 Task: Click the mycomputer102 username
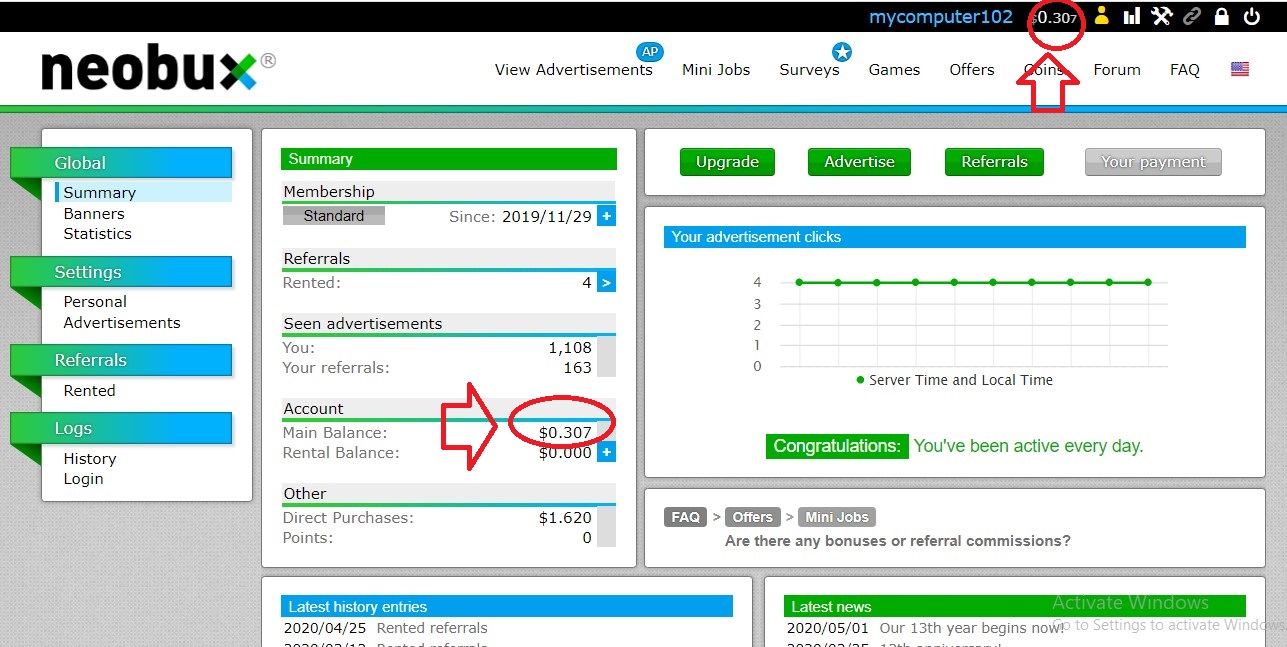pyautogui.click(x=941, y=17)
